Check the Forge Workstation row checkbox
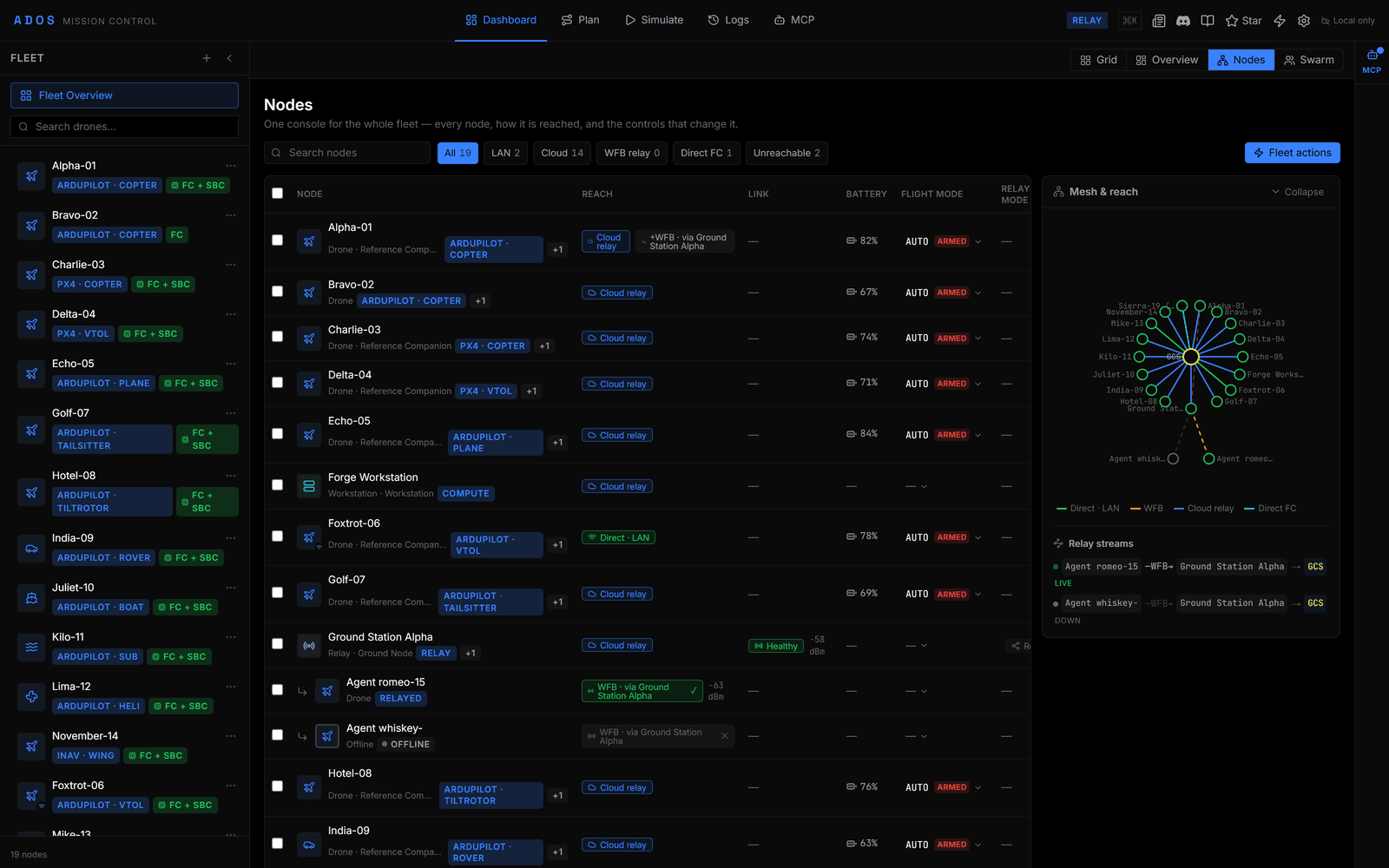This screenshot has width=1389, height=868. tap(278, 485)
